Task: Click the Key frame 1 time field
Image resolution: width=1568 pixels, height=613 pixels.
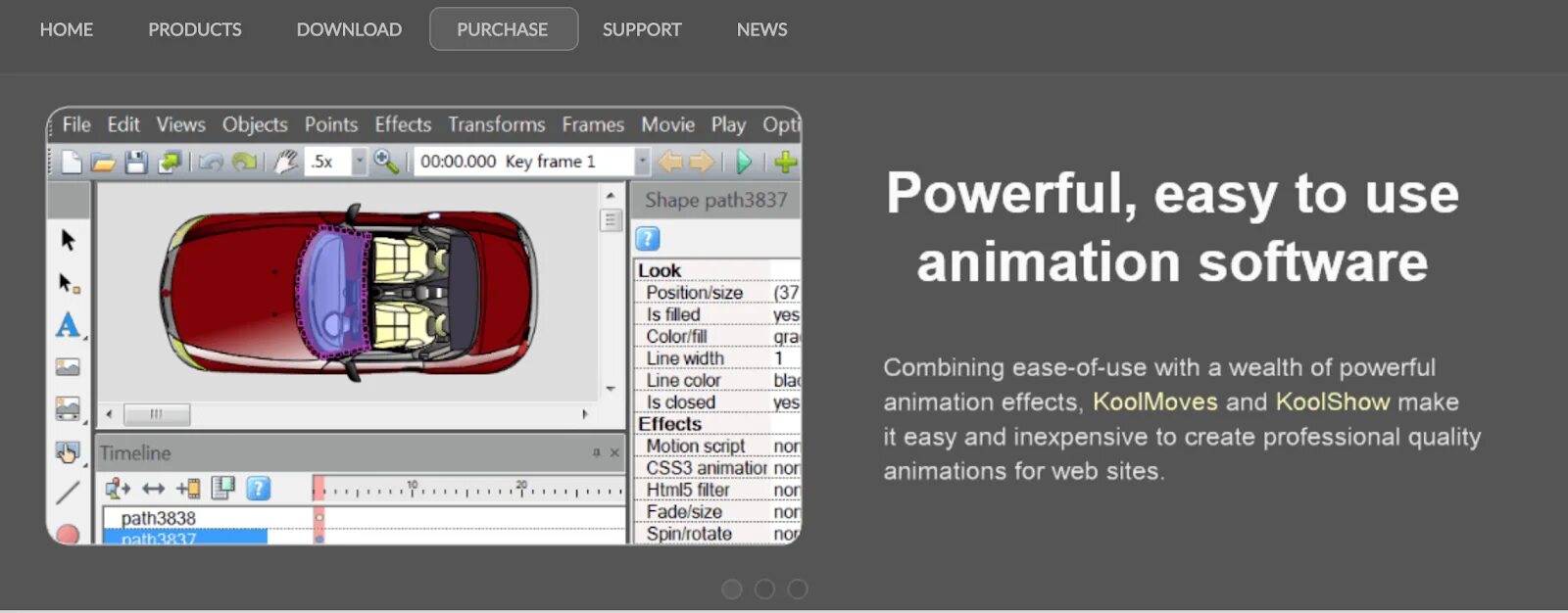Action: coord(524,162)
